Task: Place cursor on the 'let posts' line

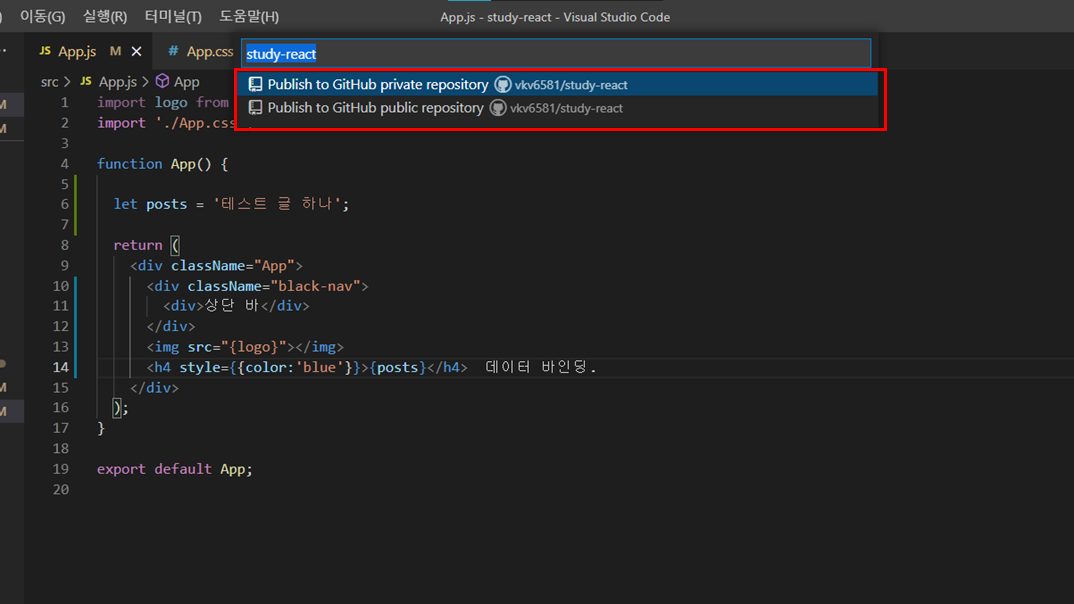Action: coord(231,204)
